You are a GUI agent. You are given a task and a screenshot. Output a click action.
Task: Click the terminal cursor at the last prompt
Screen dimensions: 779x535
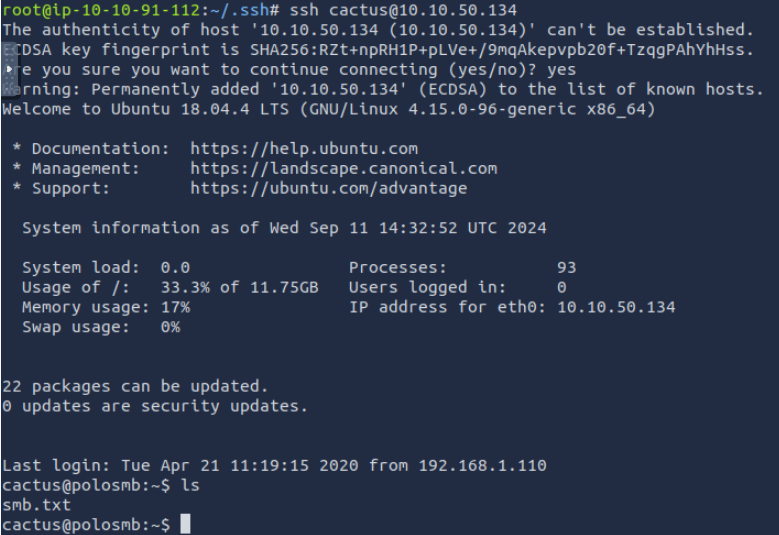[185, 524]
